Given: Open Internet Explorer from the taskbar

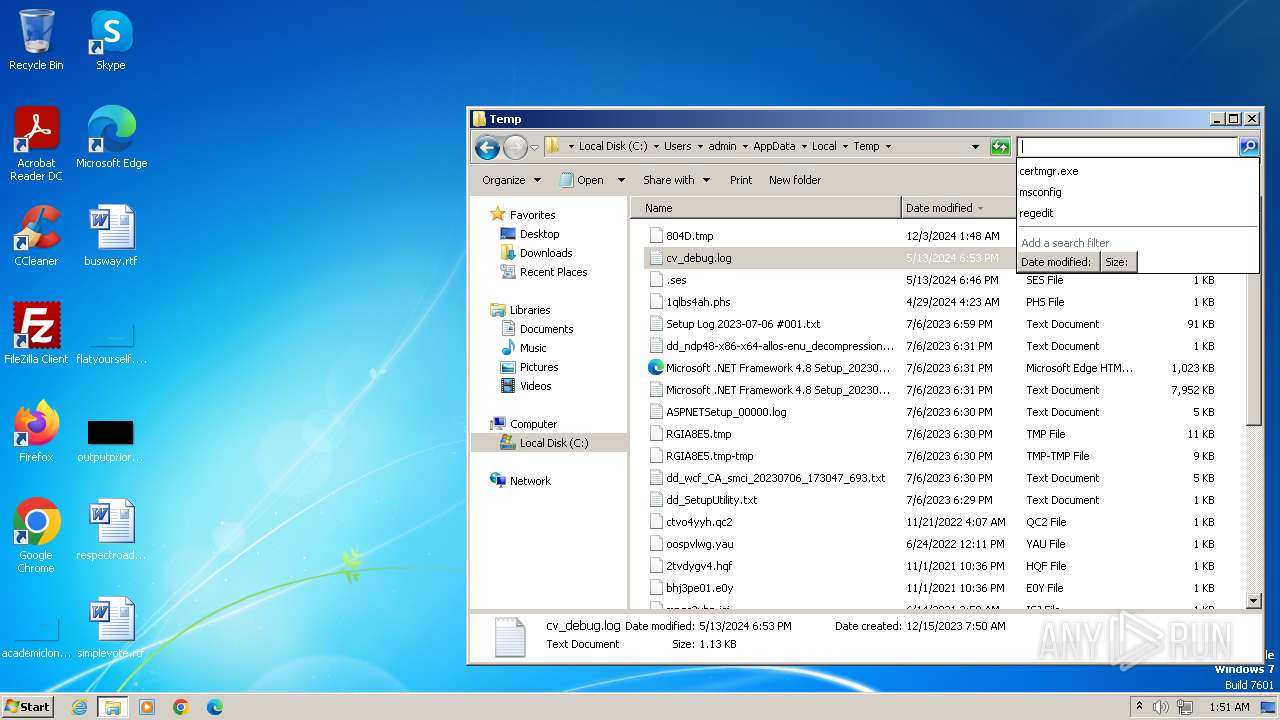Looking at the screenshot, I should coord(79,707).
